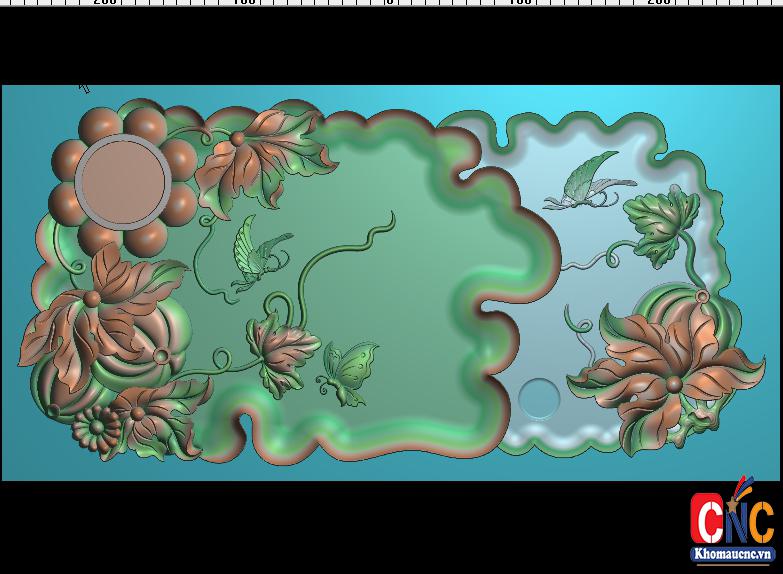Image resolution: width=783 pixels, height=574 pixels.
Task: Click the butterfly at the bottom center
Action: [x=349, y=373]
